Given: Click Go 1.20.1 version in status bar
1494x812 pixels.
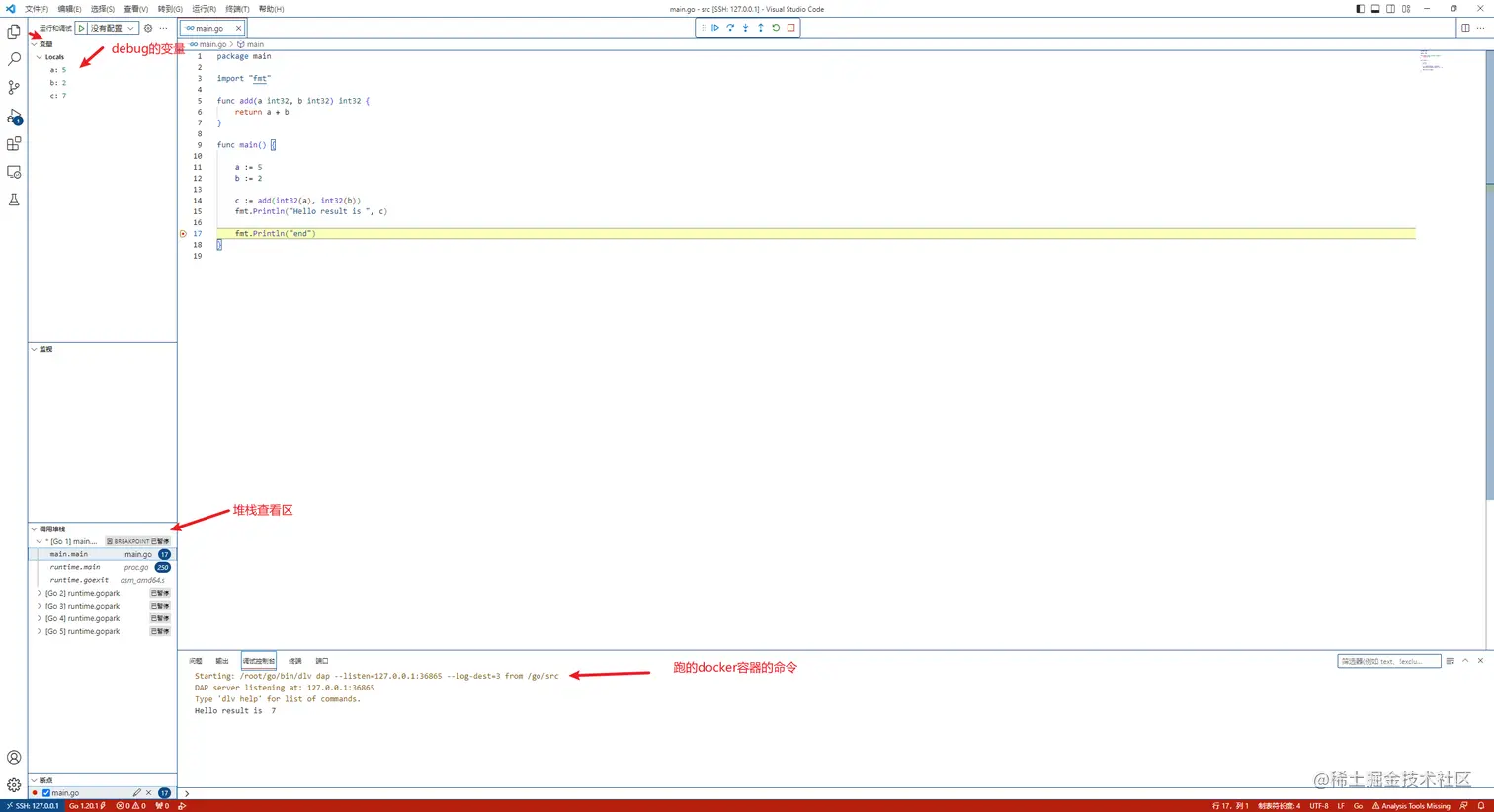Looking at the screenshot, I should (x=87, y=806).
